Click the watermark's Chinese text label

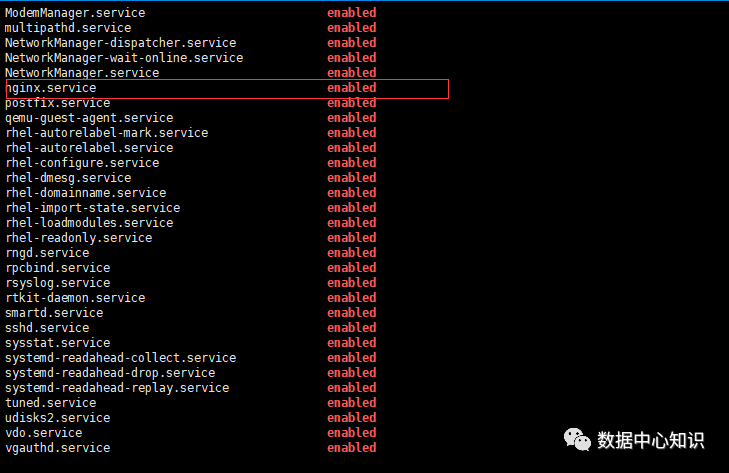(651, 440)
